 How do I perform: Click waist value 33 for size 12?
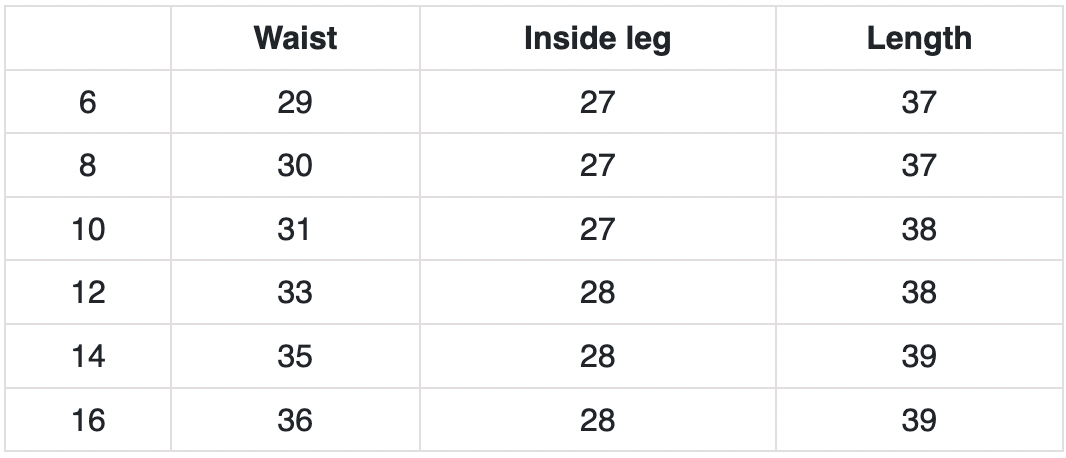click(x=295, y=292)
